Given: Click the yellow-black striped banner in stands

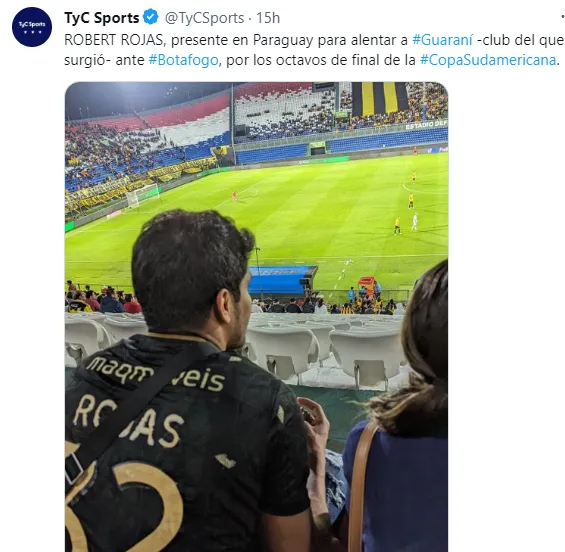Looking at the screenshot, I should coord(379,98).
